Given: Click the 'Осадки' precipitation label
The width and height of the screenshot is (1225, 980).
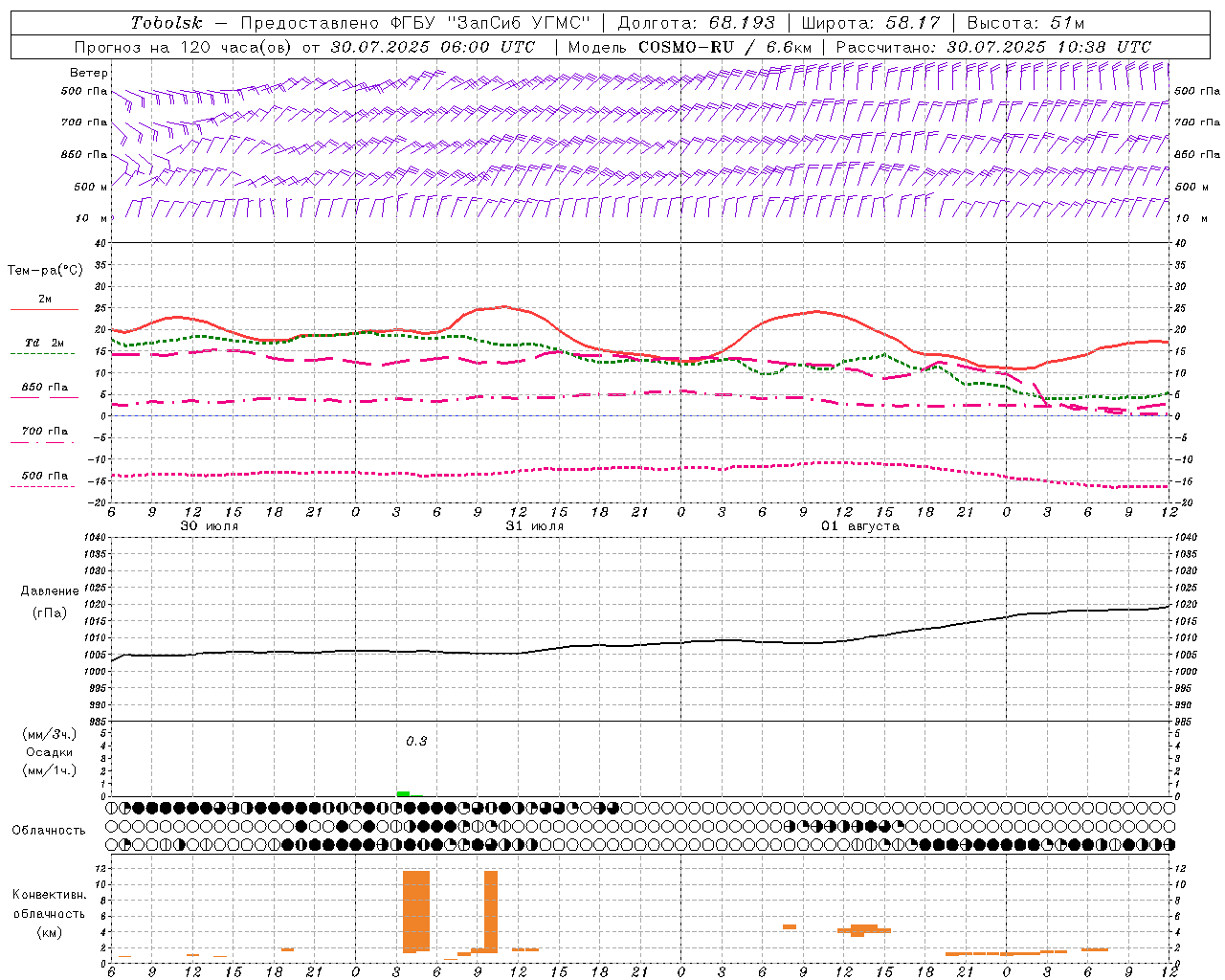Looking at the screenshot, I should tap(50, 752).
